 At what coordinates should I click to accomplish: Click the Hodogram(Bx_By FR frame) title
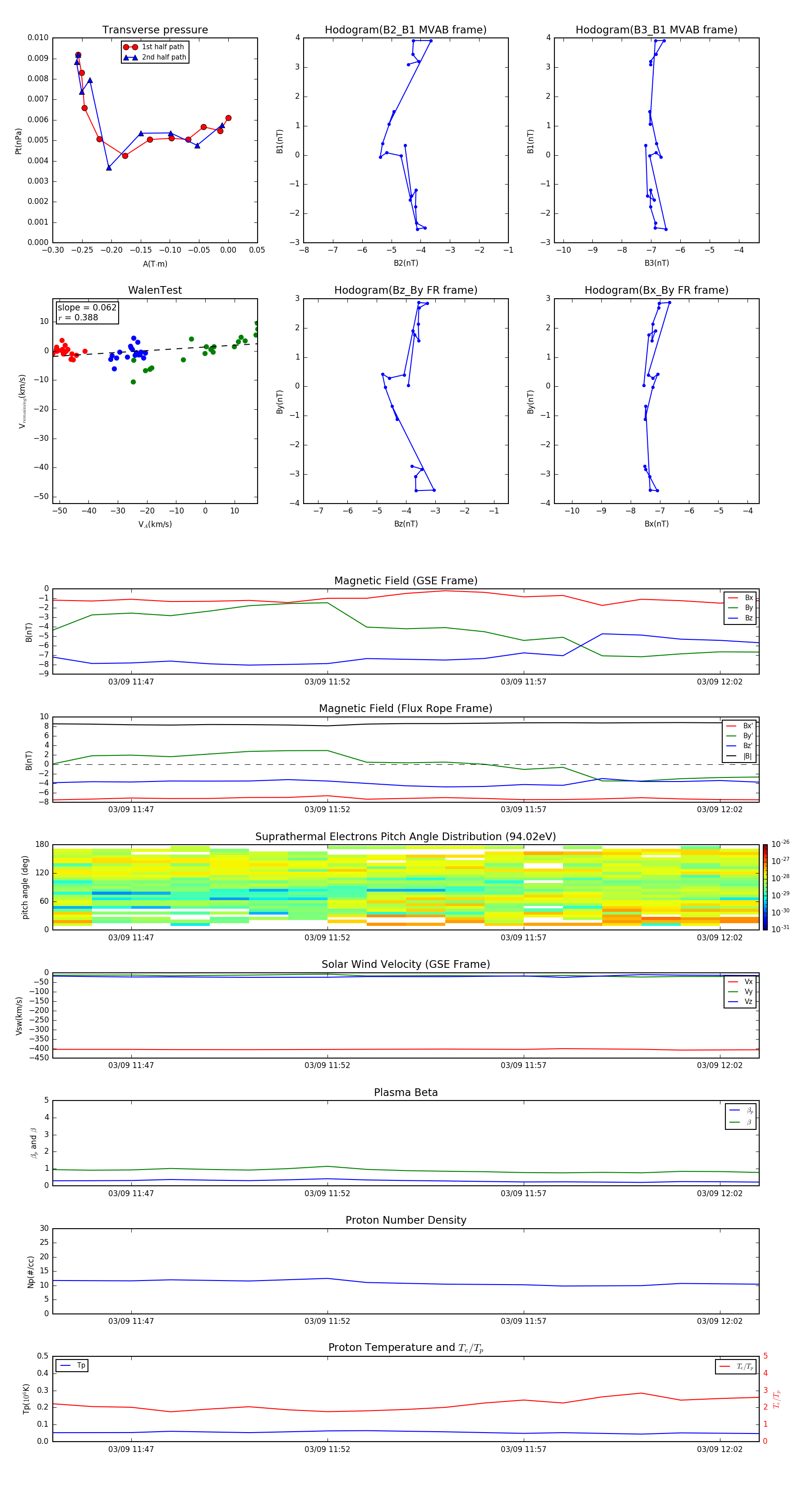[656, 290]
